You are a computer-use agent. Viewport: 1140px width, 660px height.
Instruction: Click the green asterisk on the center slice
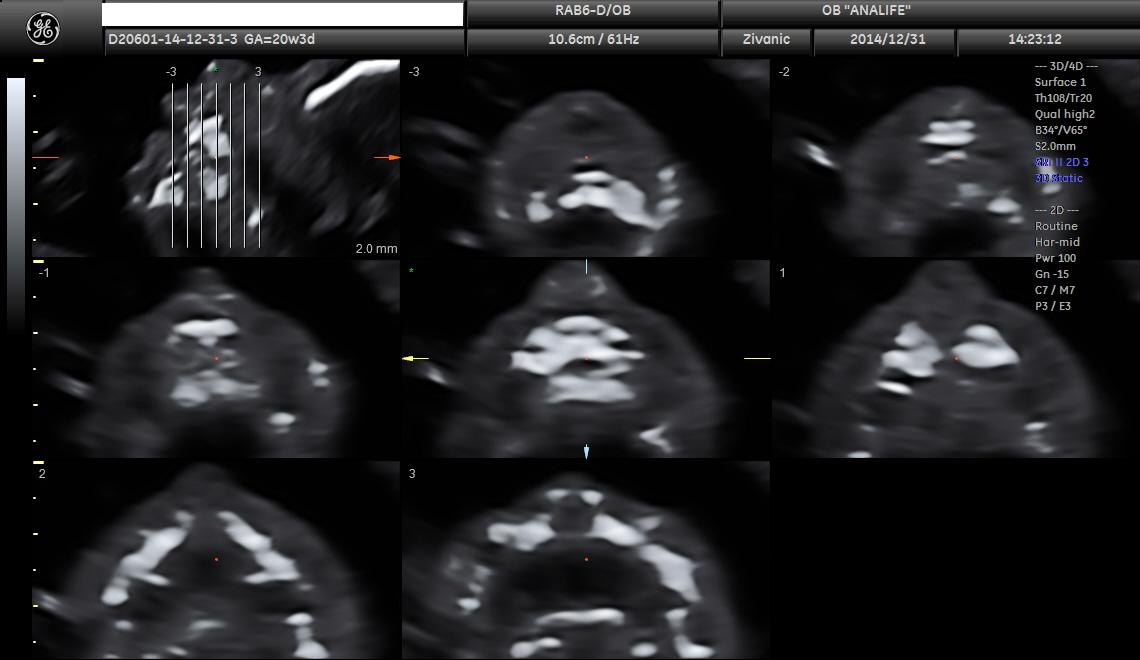412,271
